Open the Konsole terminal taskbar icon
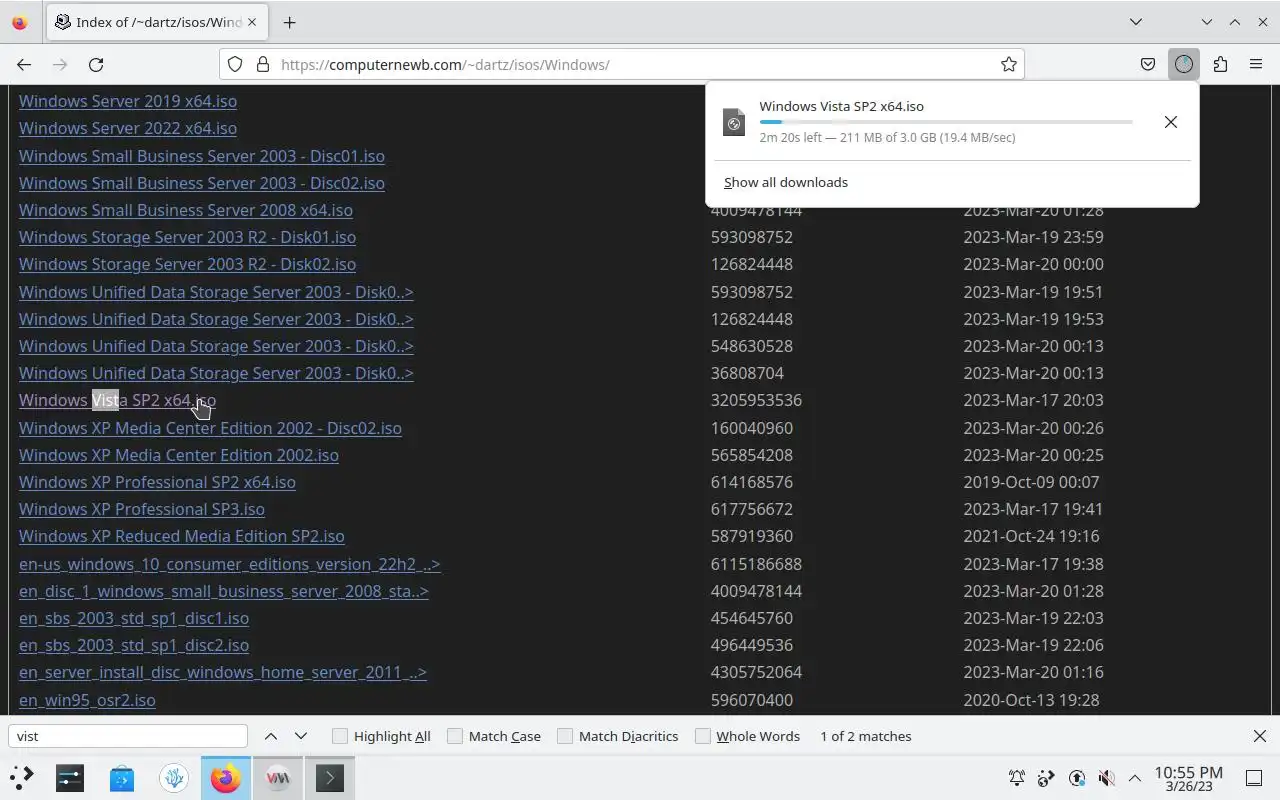Screen dimensions: 1280x800 pos(330,777)
